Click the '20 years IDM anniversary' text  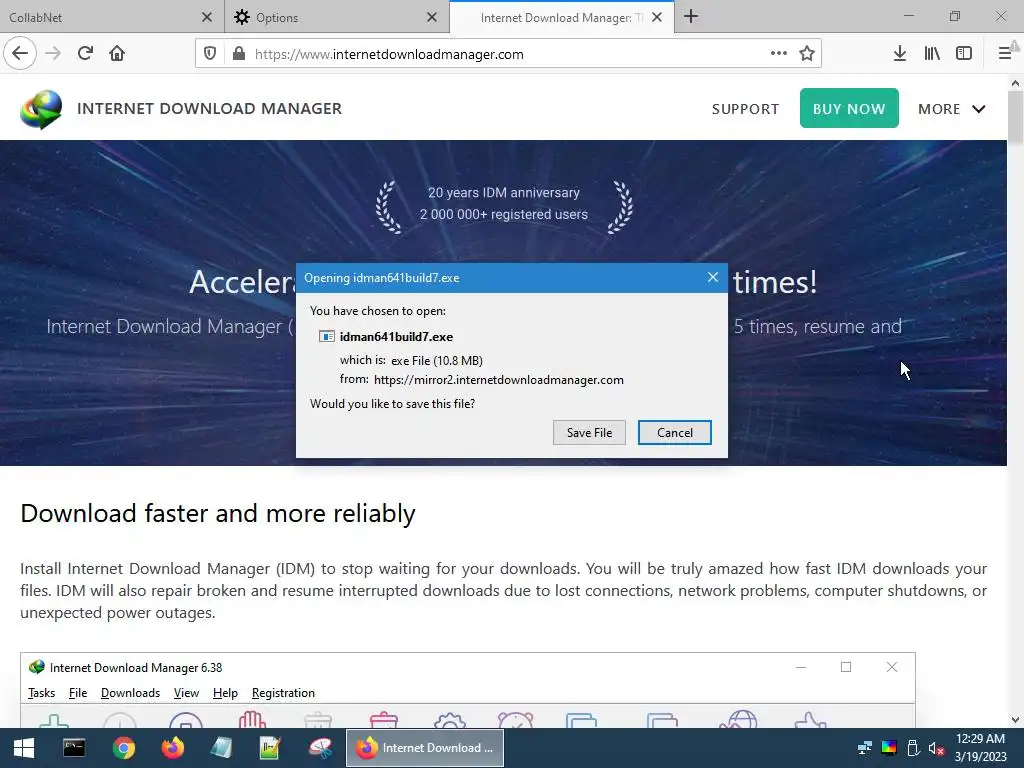tap(504, 193)
